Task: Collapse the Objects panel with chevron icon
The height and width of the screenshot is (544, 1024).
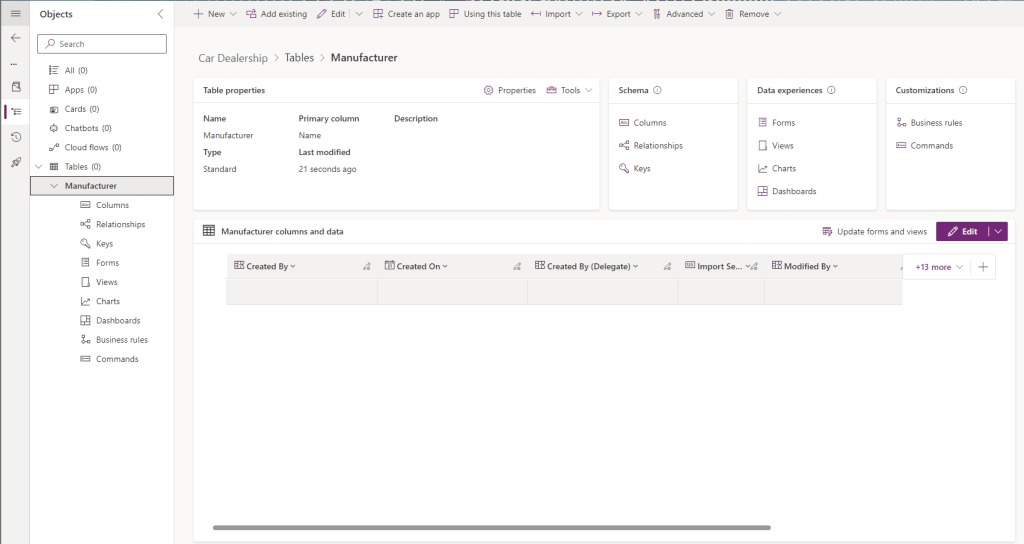Action: 161,14
